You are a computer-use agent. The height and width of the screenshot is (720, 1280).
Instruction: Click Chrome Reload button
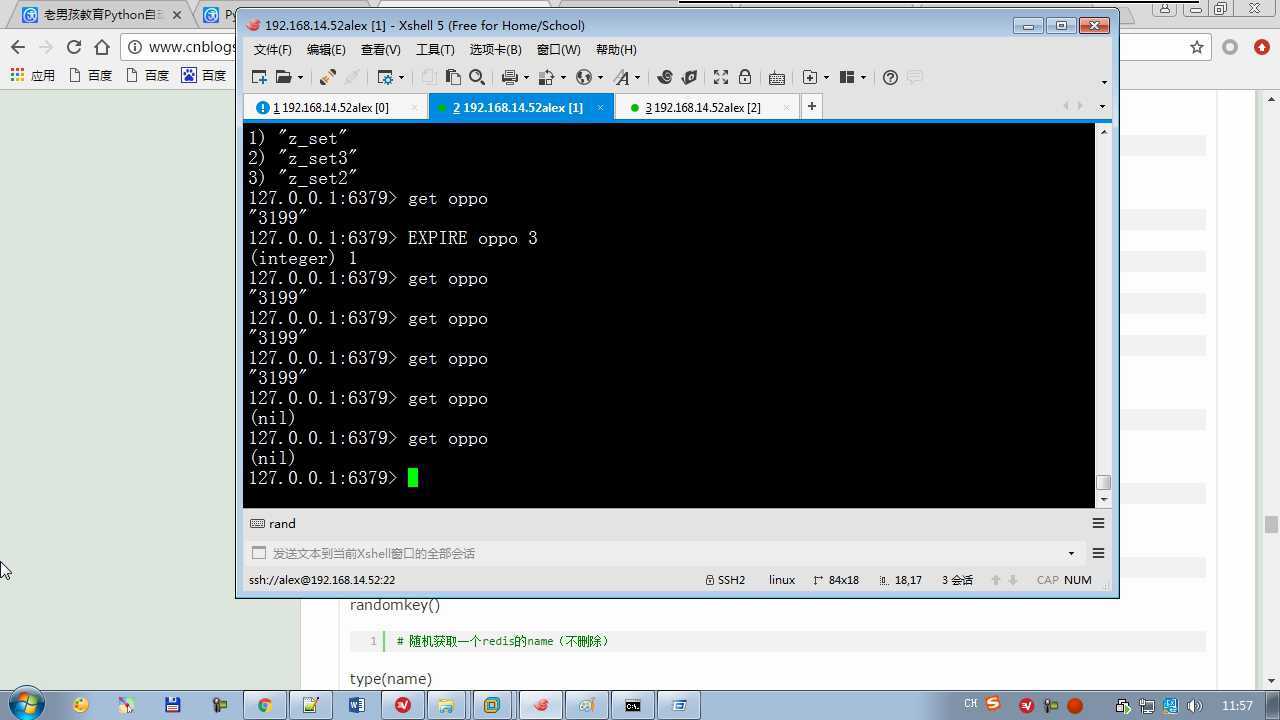(74, 47)
